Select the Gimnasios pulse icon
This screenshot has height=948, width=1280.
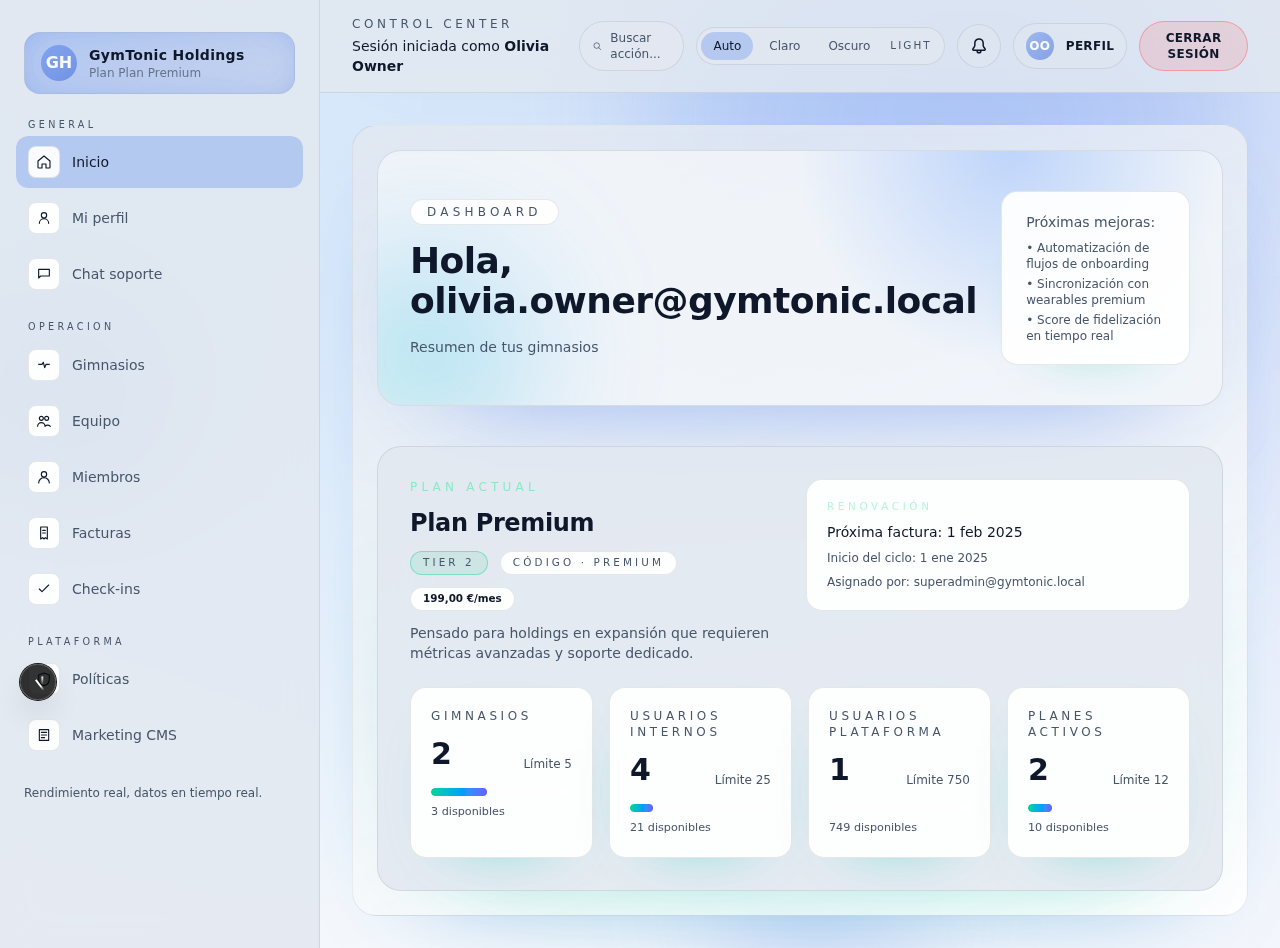(44, 365)
